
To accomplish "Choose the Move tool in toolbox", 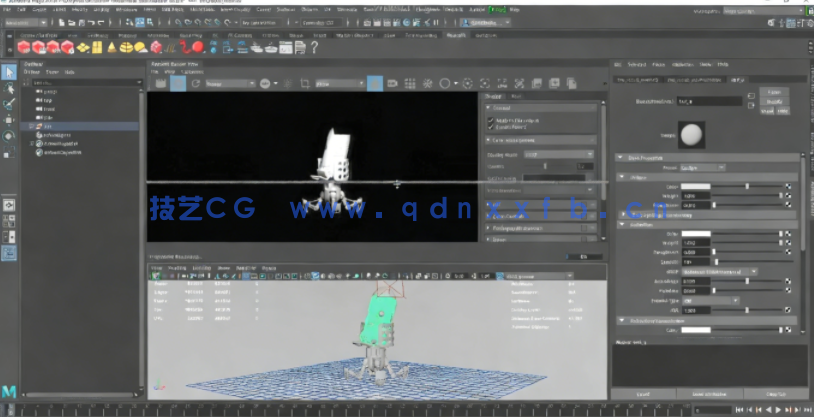I will coord(8,119).
